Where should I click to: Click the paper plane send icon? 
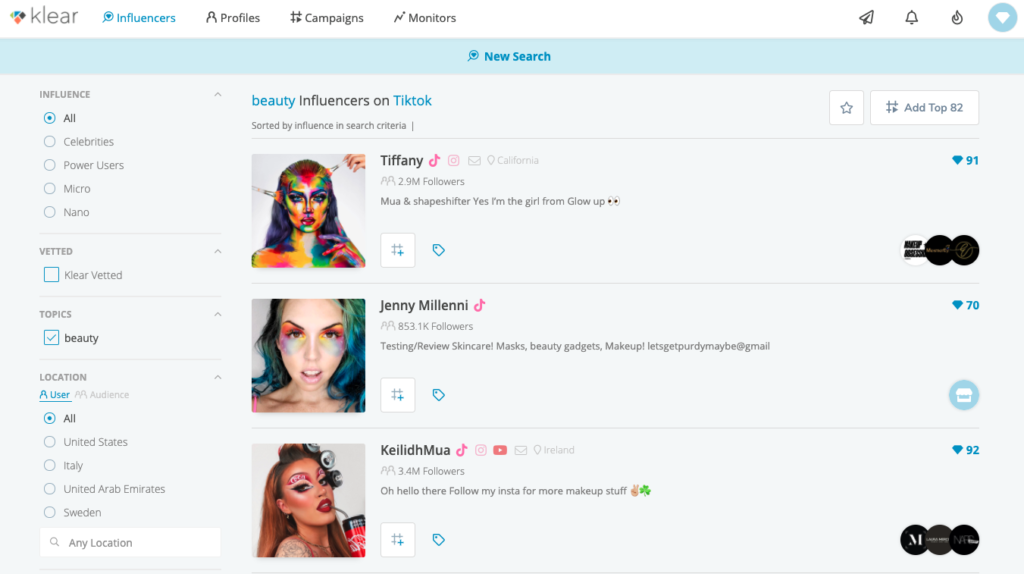[x=866, y=18]
